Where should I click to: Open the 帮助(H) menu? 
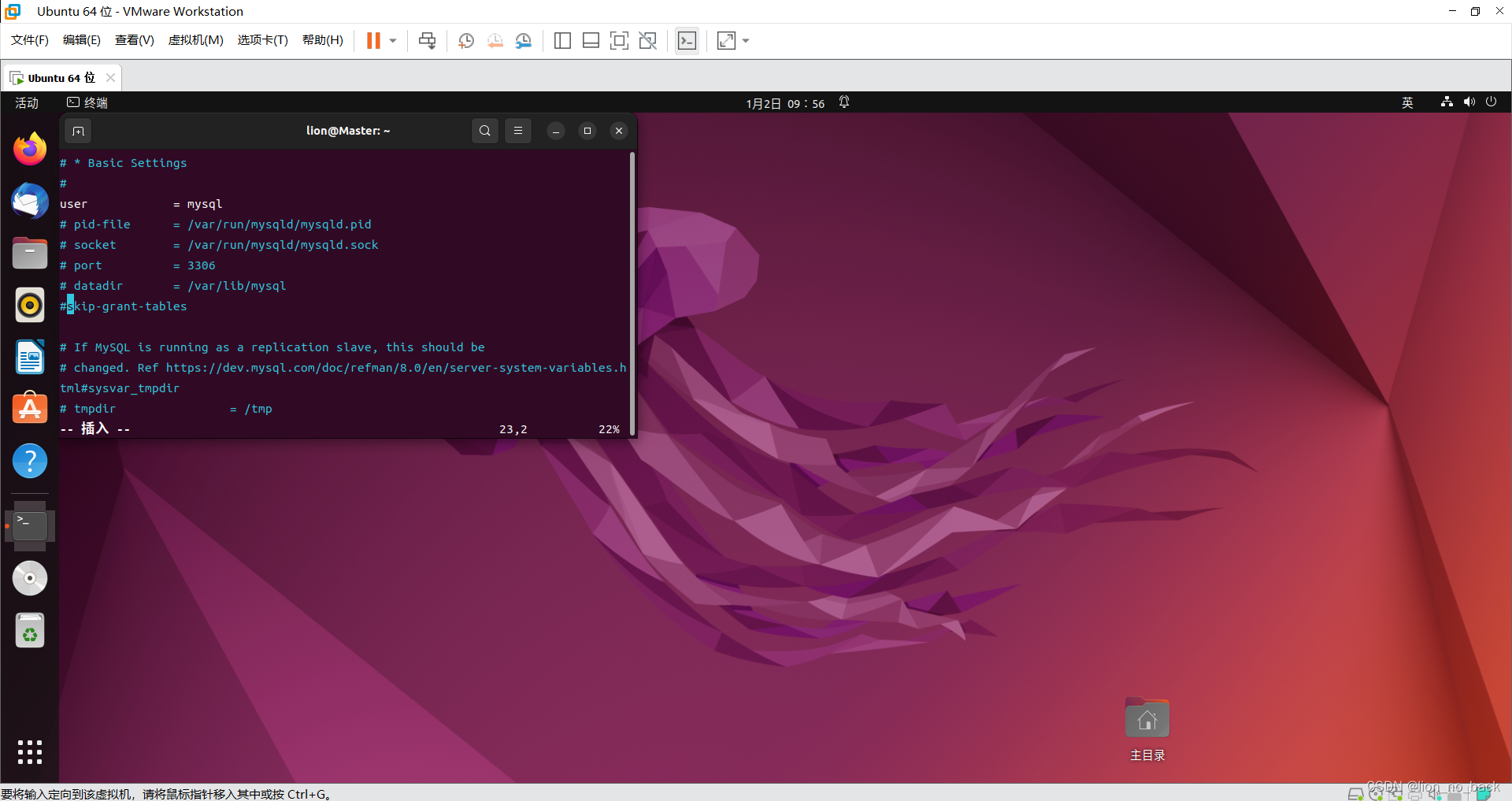pyautogui.click(x=323, y=40)
